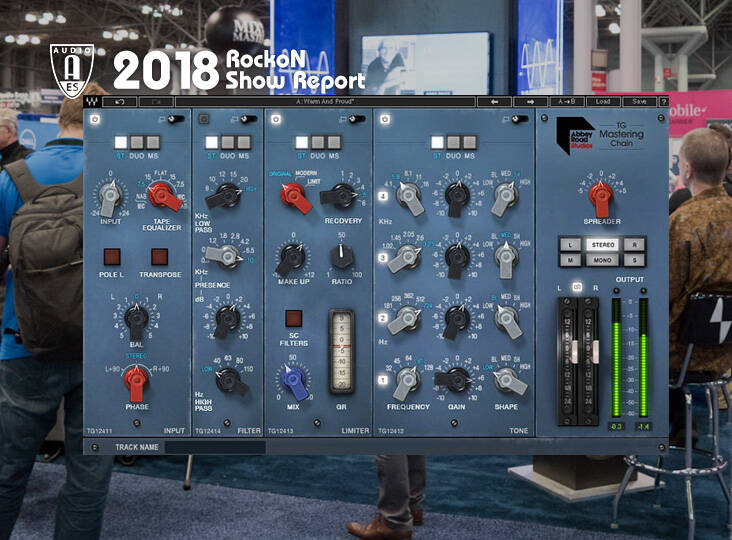Click the red PHASE knob
The height and width of the screenshot is (540, 732).
click(136, 382)
